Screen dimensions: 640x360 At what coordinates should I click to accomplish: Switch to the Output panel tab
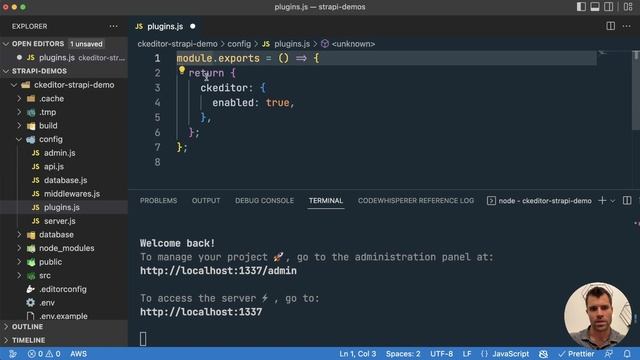click(x=206, y=201)
